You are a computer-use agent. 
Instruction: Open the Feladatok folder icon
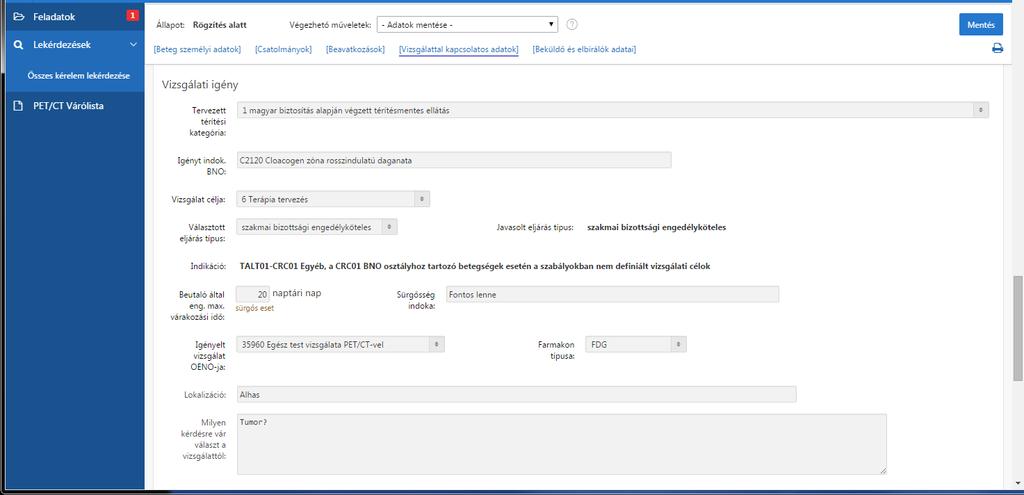(18, 16)
